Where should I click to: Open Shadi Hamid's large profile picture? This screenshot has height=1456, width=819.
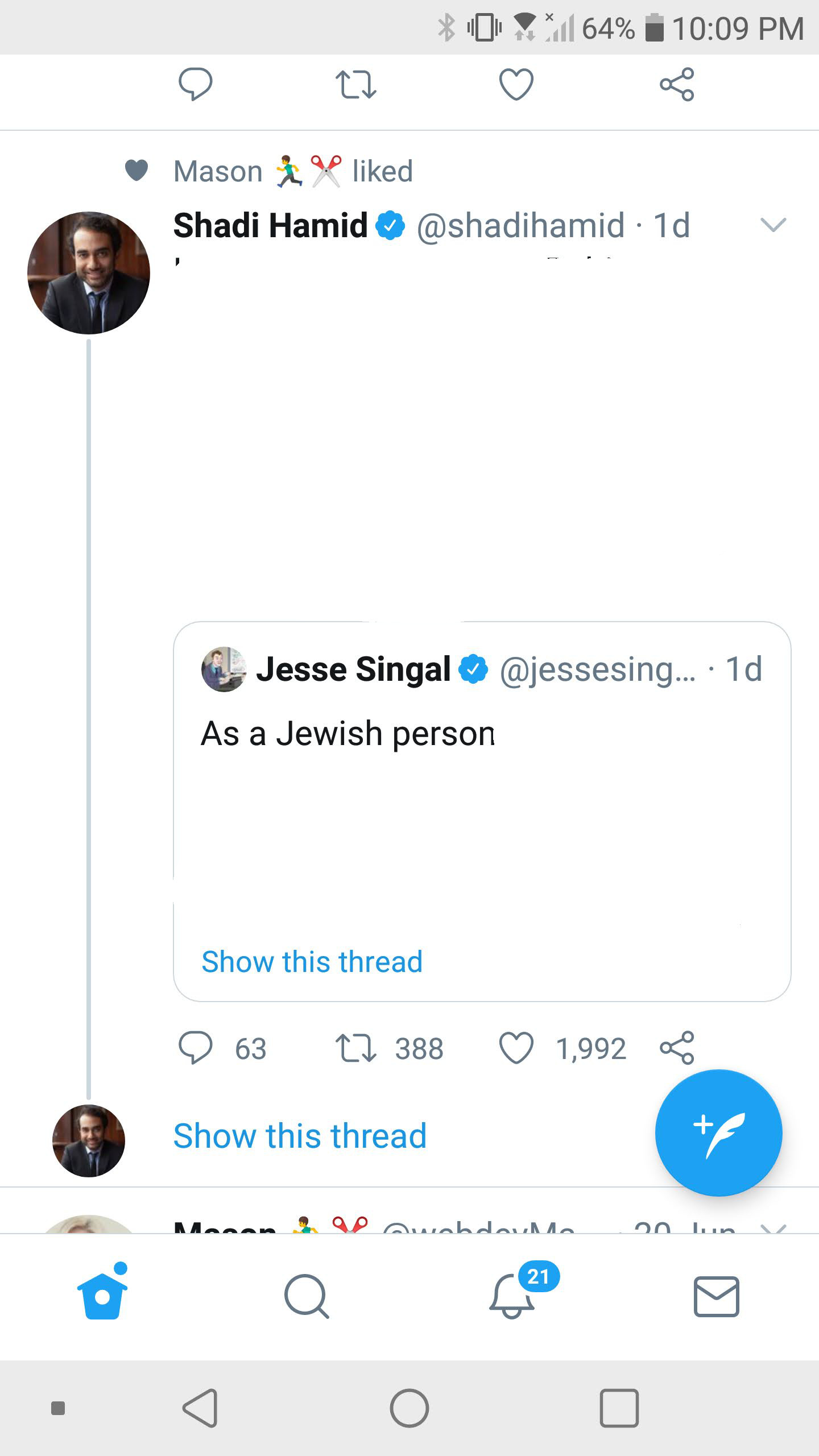89,273
